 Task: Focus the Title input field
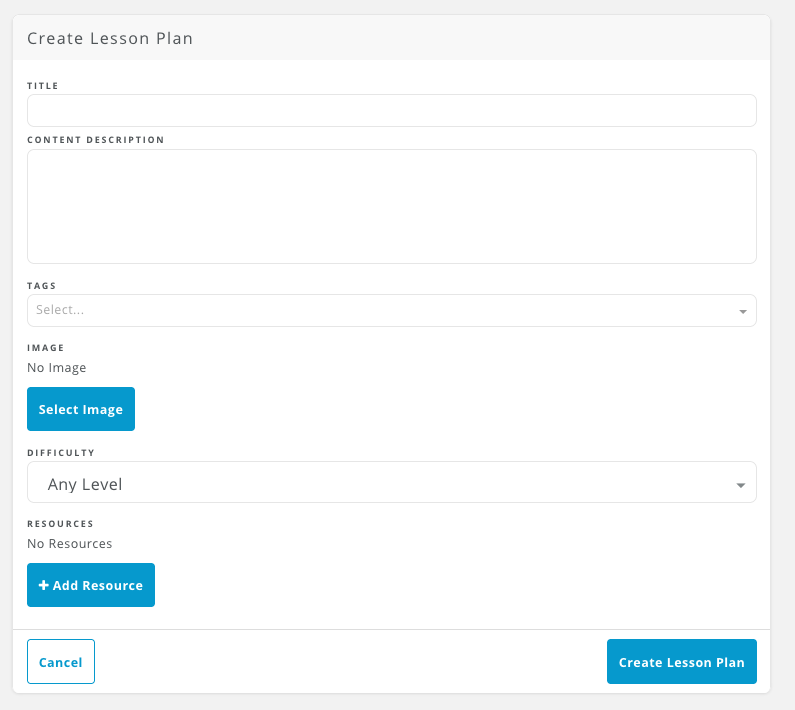[391, 111]
